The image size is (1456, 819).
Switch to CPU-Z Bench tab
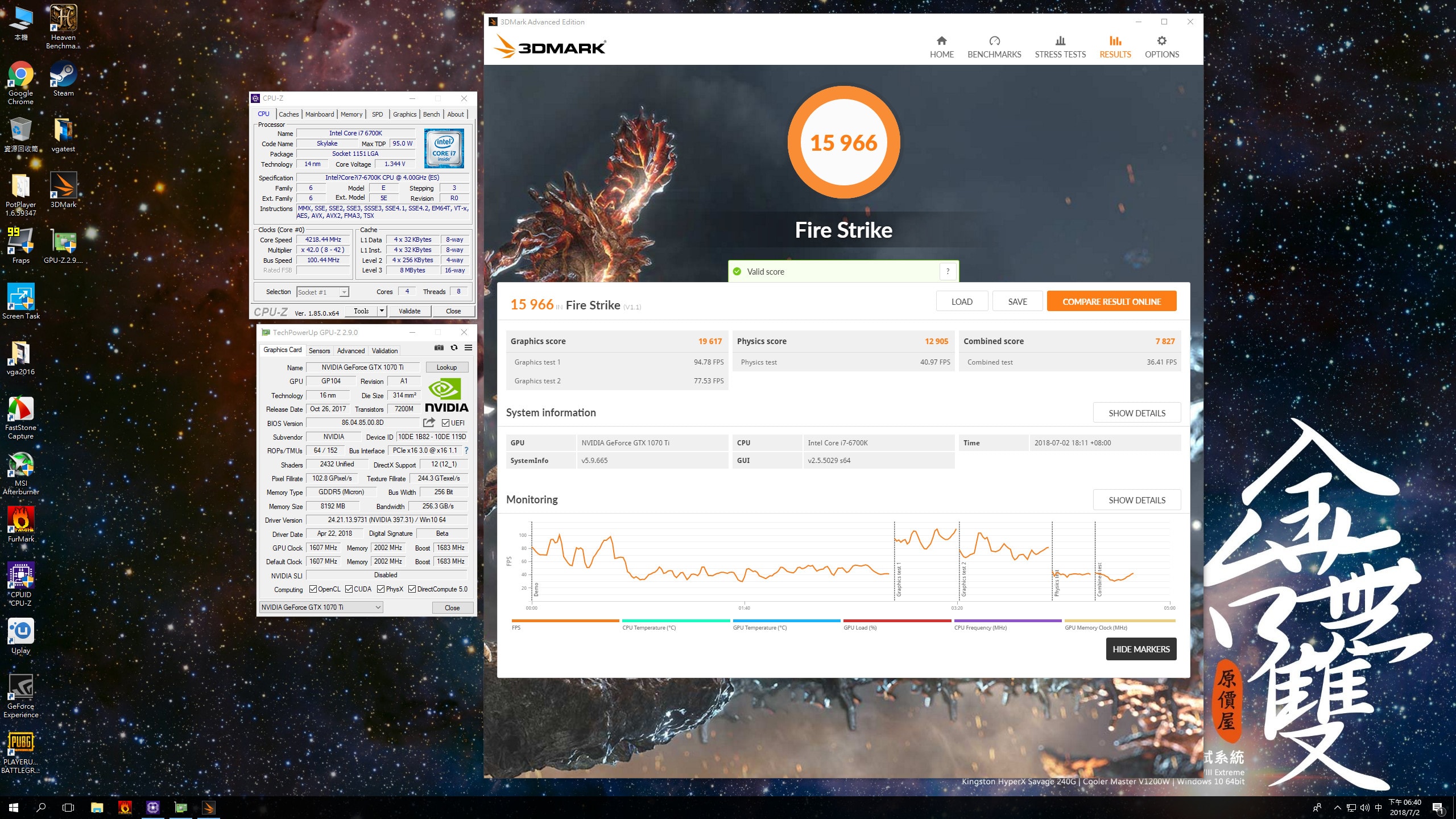(x=431, y=114)
